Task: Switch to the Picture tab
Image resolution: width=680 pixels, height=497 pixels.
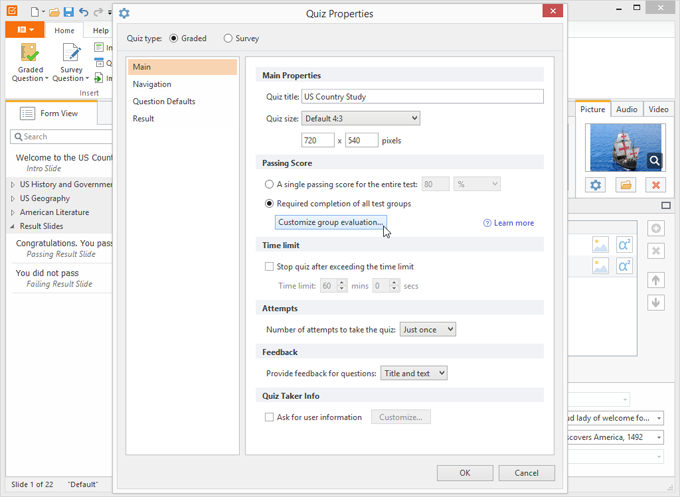Action: 592,109
